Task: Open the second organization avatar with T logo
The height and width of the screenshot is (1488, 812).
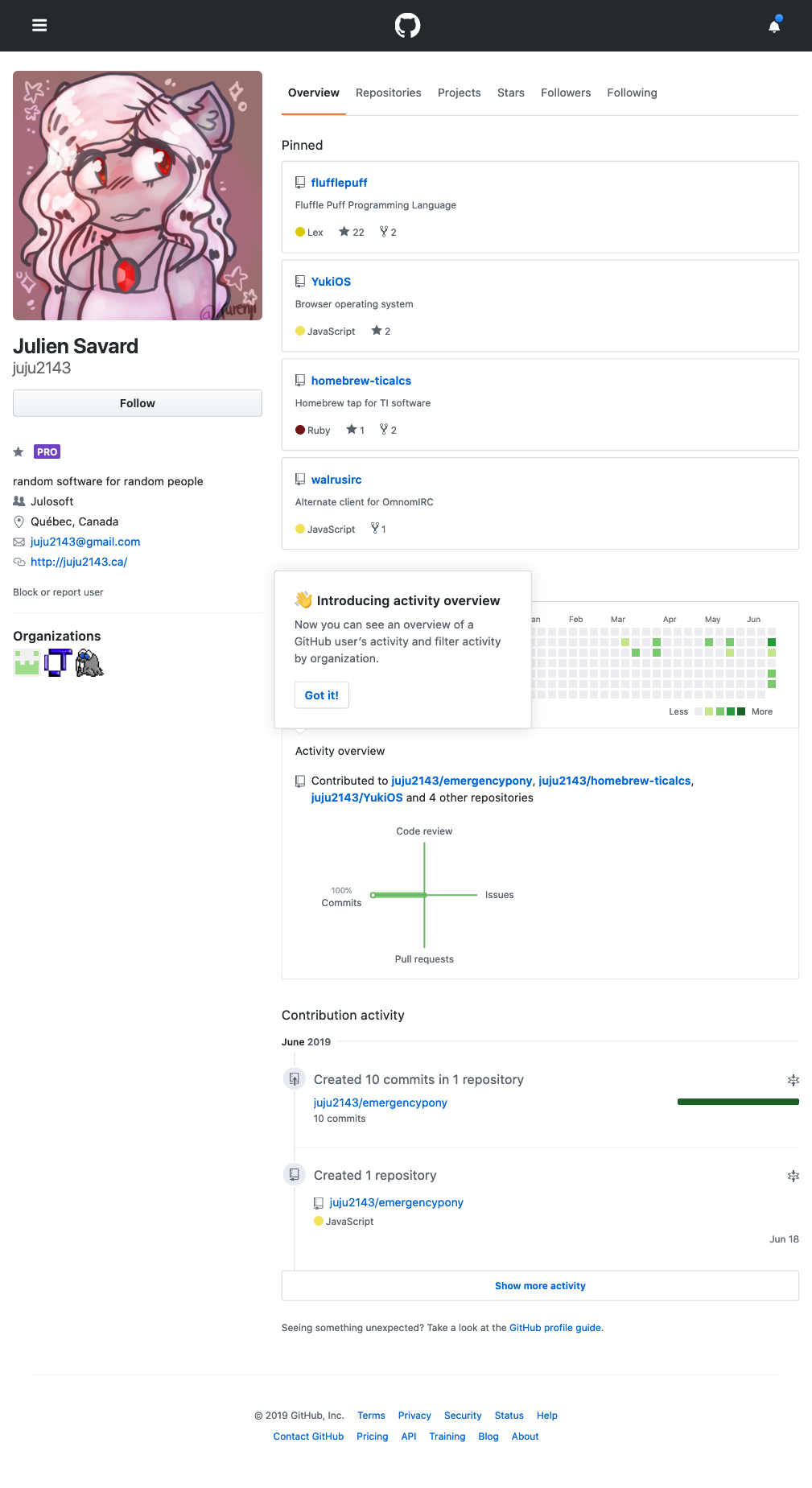Action: click(58, 663)
